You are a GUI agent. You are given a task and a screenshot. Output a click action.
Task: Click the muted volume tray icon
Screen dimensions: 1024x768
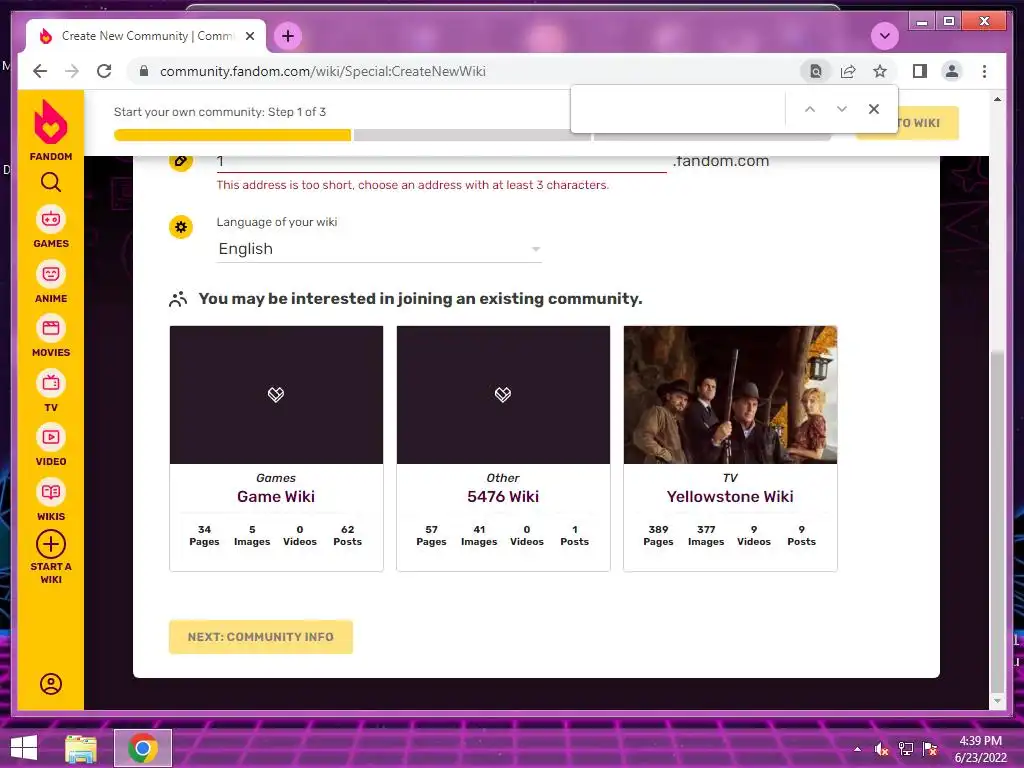[882, 749]
